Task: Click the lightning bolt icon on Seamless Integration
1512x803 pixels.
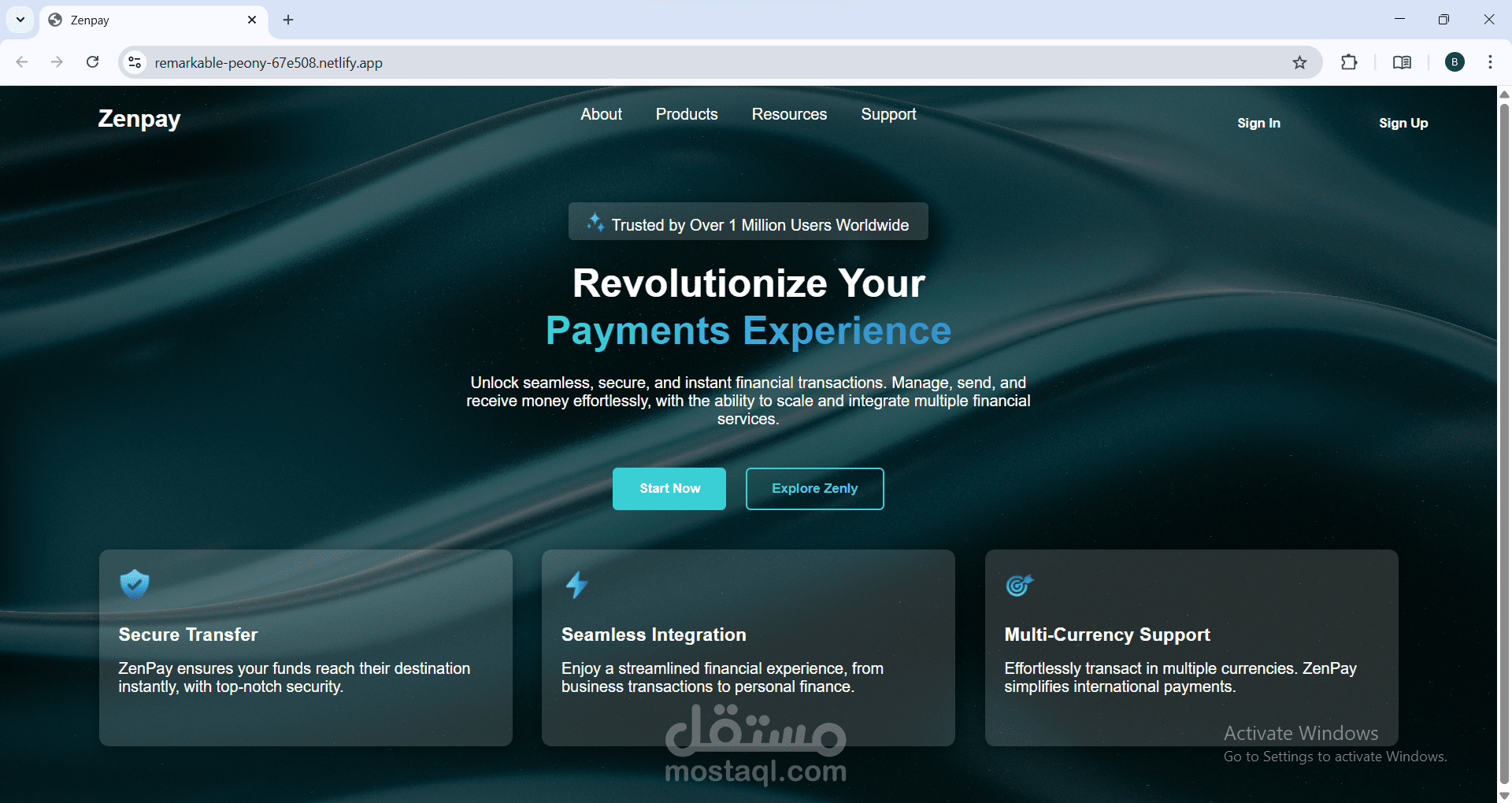Action: click(577, 585)
